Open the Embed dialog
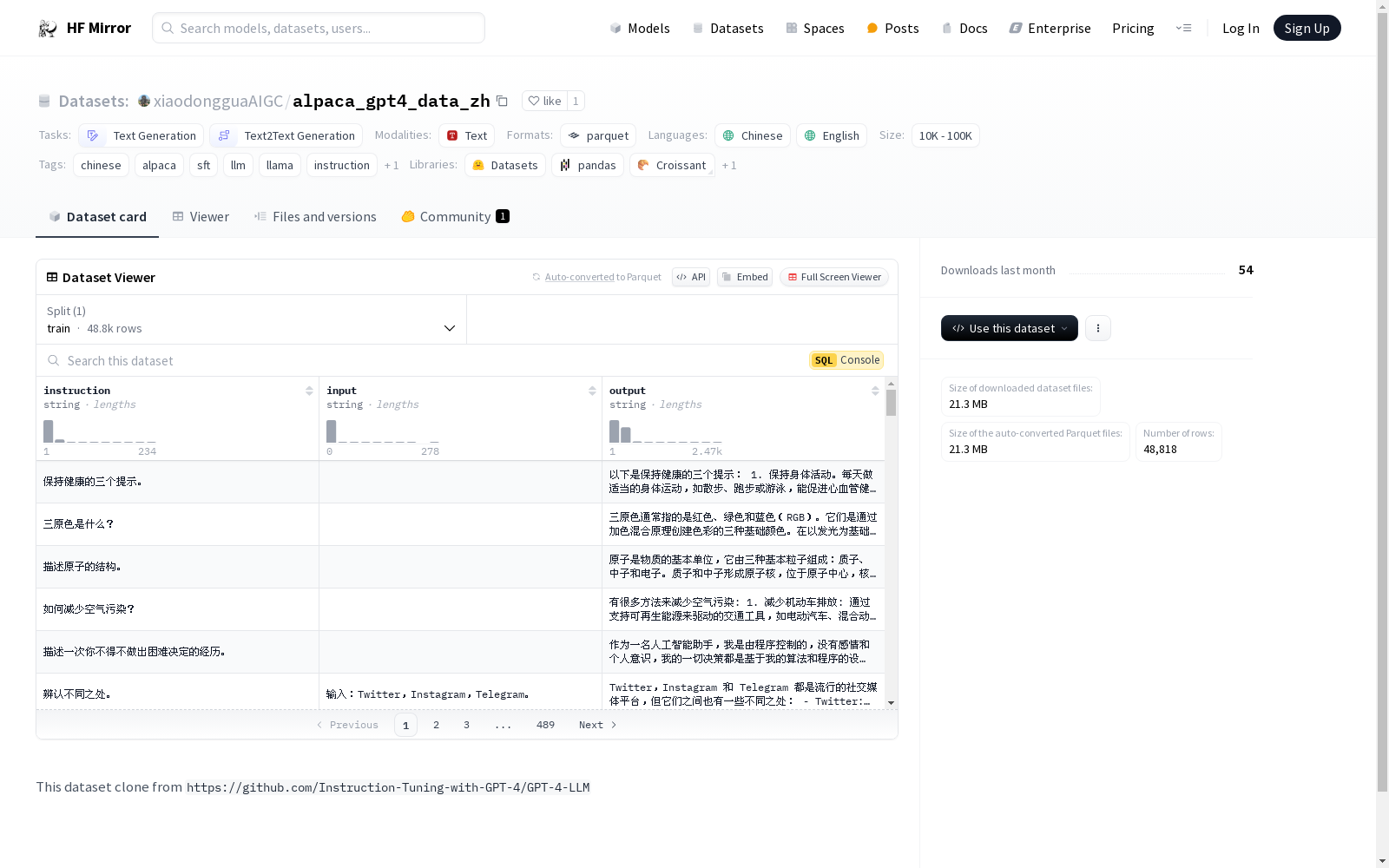 [x=744, y=277]
